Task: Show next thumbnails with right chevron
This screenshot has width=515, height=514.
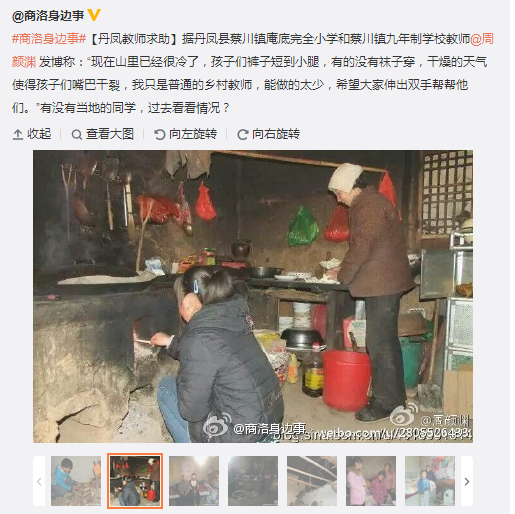Action: point(467,481)
